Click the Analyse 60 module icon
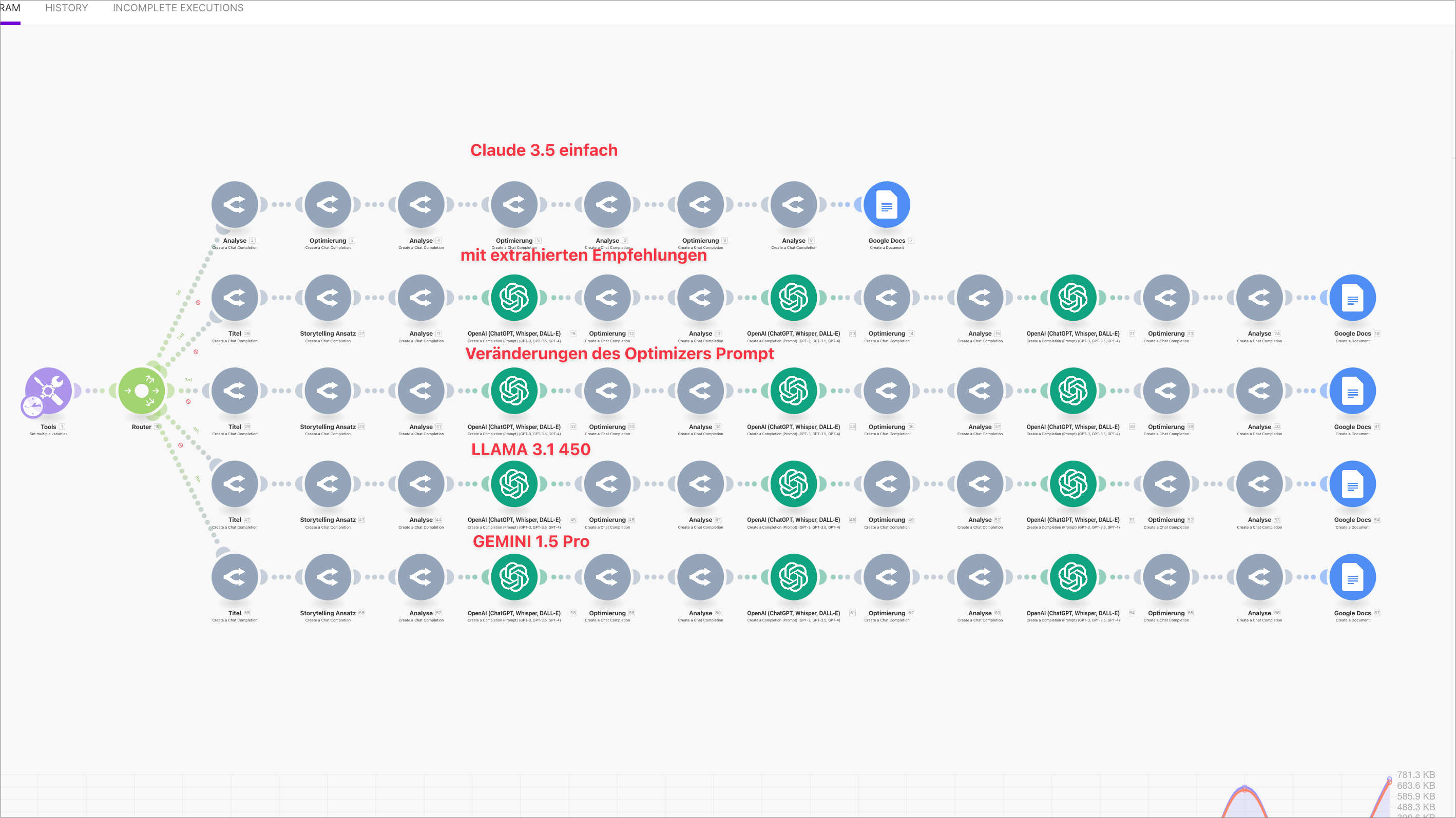1456x818 pixels. [x=701, y=577]
